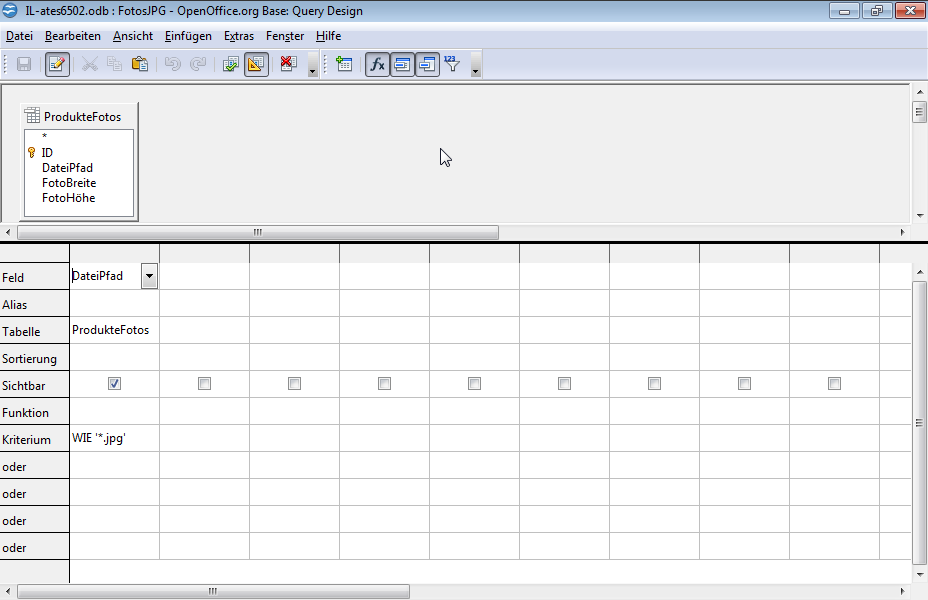The height and width of the screenshot is (600, 928).
Task: Click the primary key icon beside ID
Action: [32, 153]
